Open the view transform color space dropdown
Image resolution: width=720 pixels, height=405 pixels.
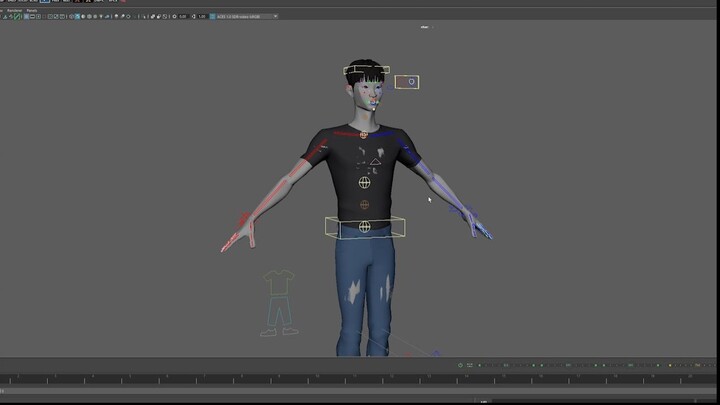tap(247, 17)
